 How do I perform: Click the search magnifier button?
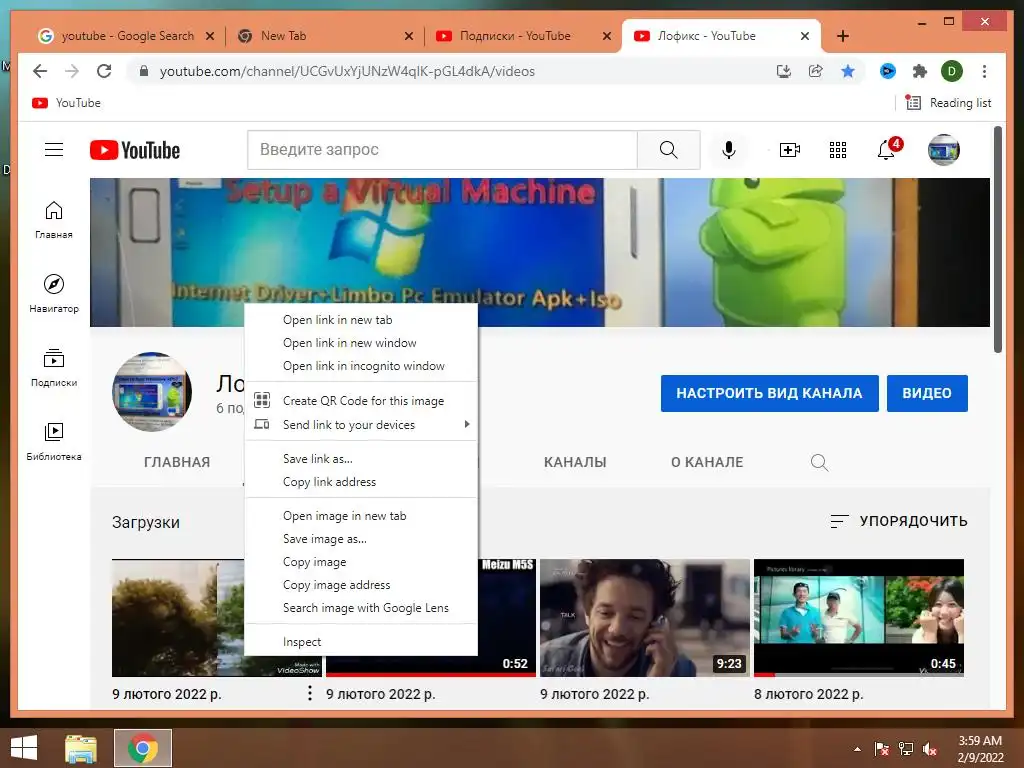point(668,150)
